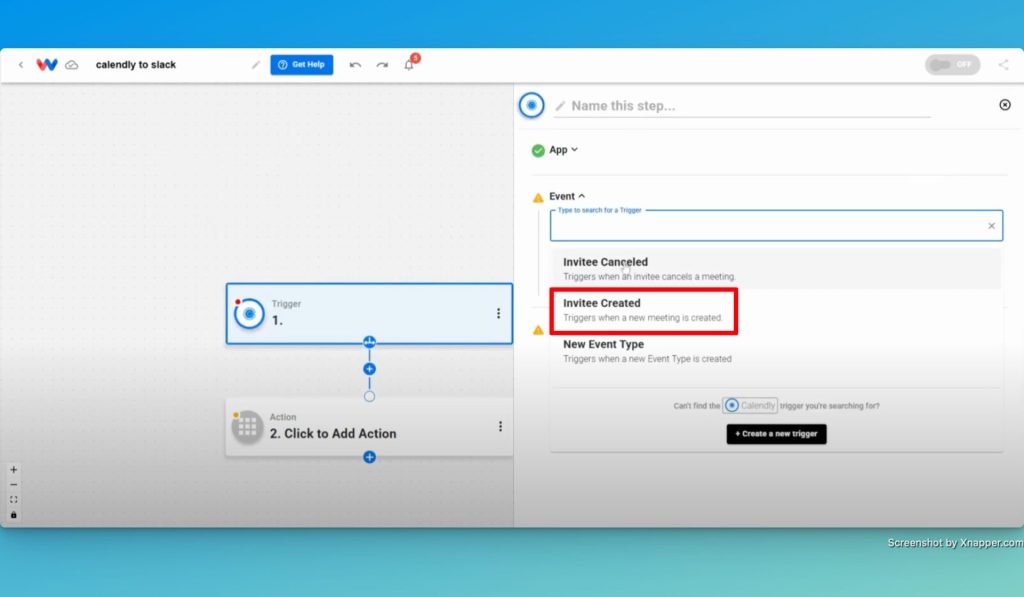Close the step configuration panel
This screenshot has height=597, width=1024.
tap(1005, 105)
